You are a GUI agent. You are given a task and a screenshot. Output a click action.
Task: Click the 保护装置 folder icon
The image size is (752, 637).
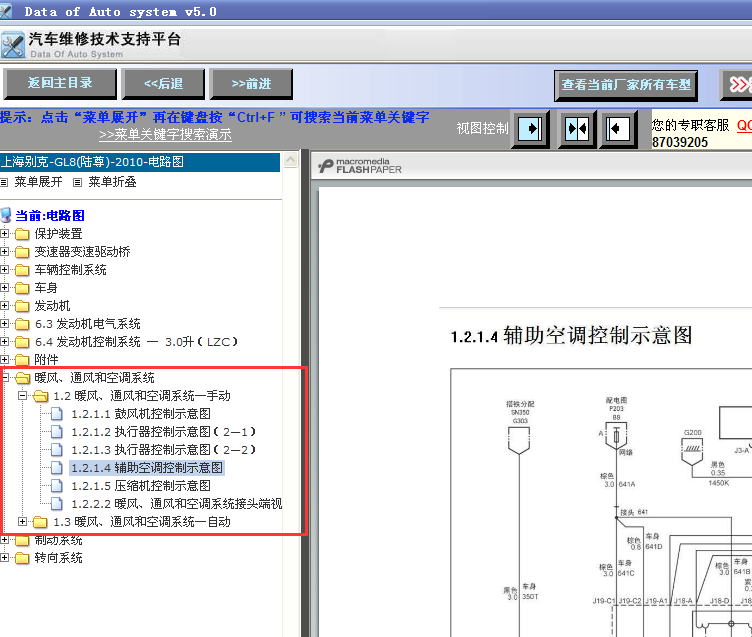point(22,234)
